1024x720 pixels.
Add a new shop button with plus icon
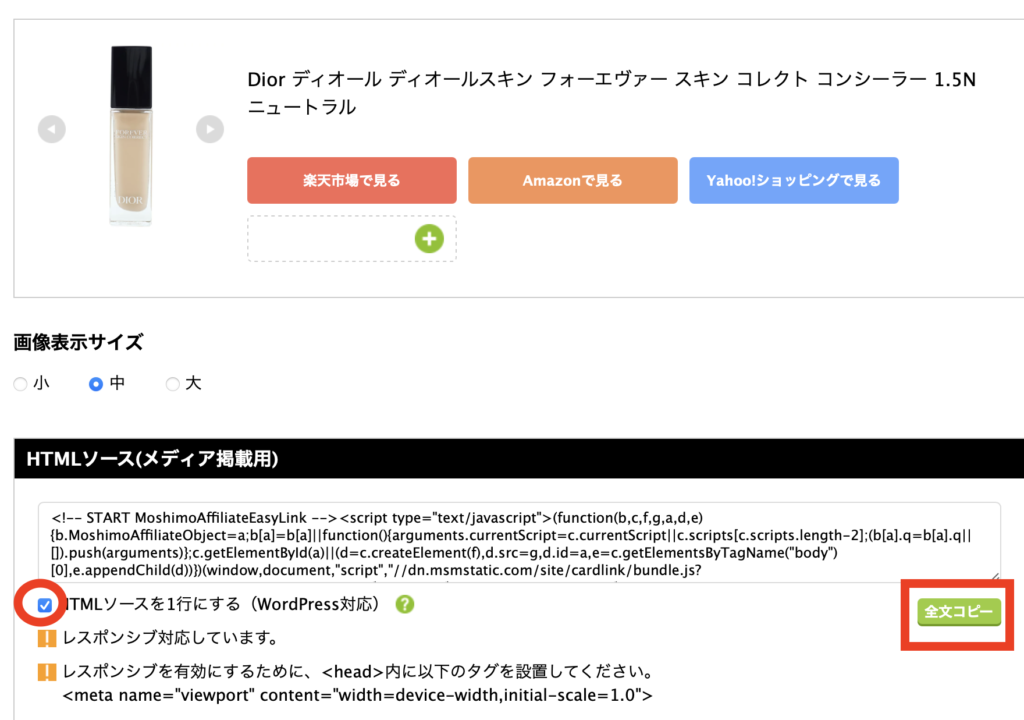pyautogui.click(x=429, y=238)
